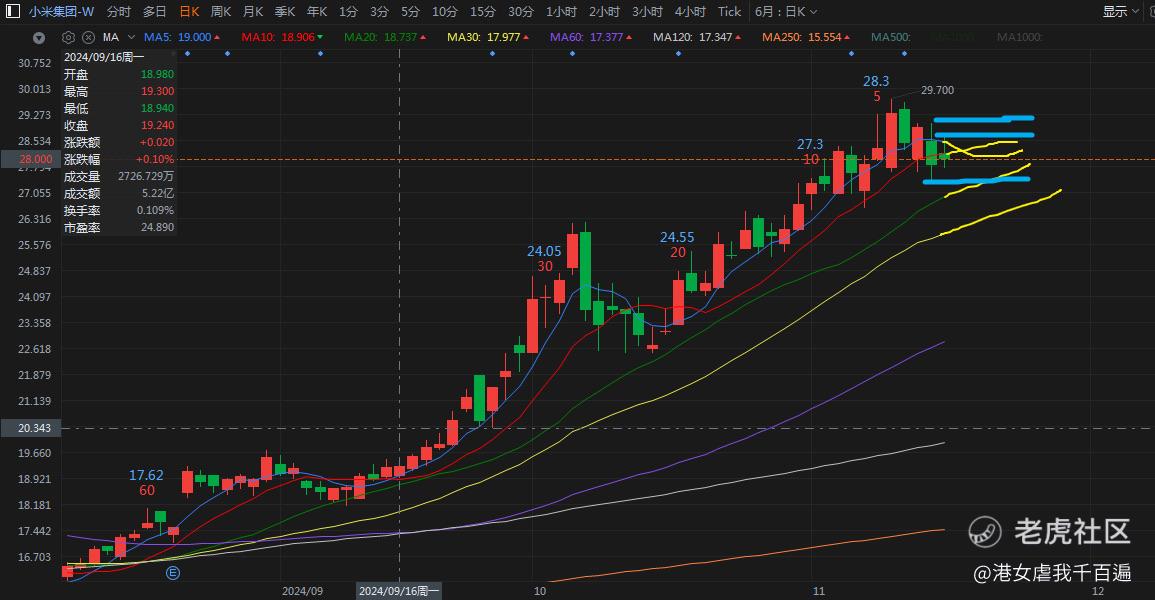Open MA indicator settings gear
The image size is (1155, 600).
click(x=69, y=37)
